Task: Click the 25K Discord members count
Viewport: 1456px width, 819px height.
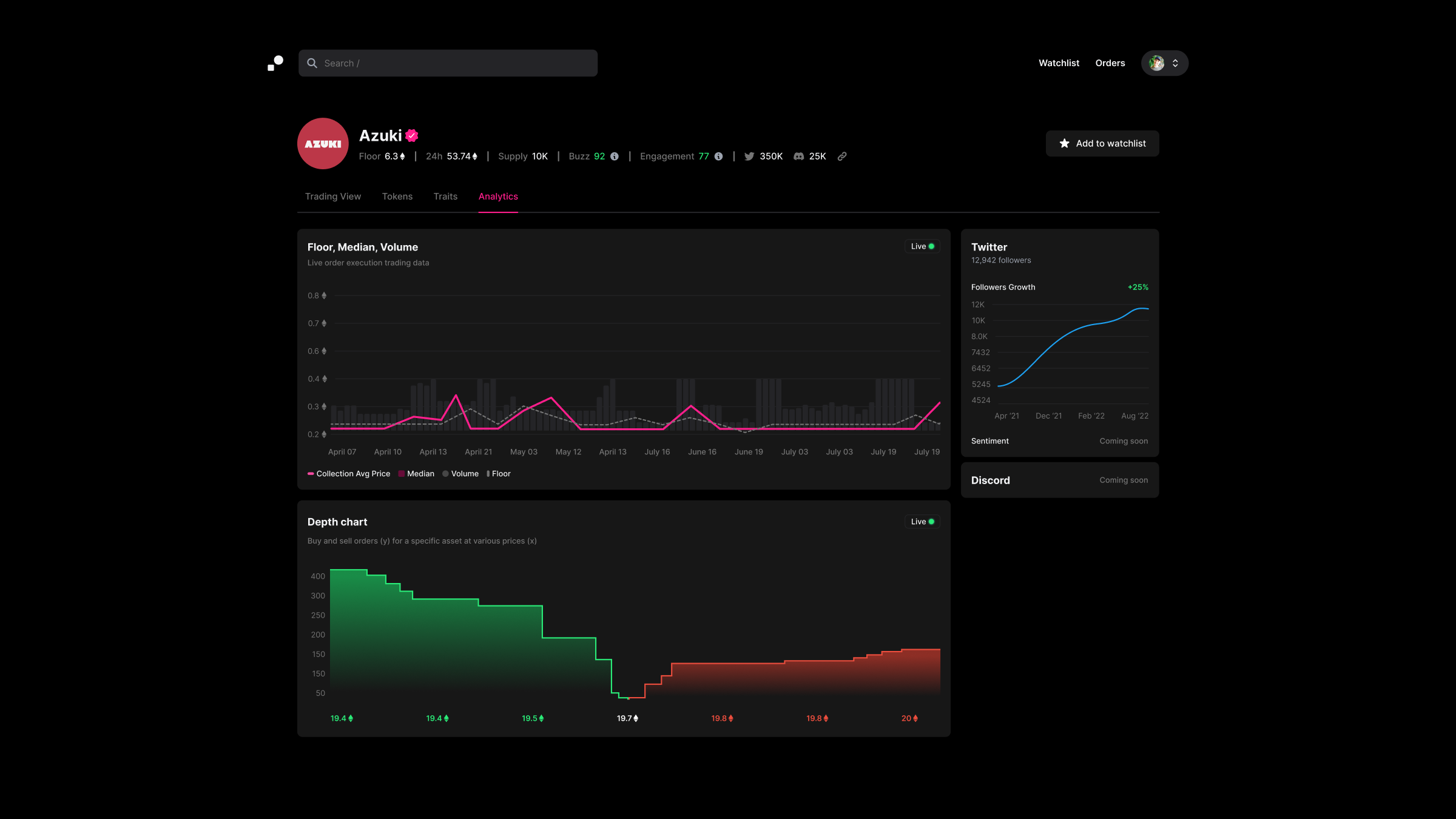Action: (817, 157)
